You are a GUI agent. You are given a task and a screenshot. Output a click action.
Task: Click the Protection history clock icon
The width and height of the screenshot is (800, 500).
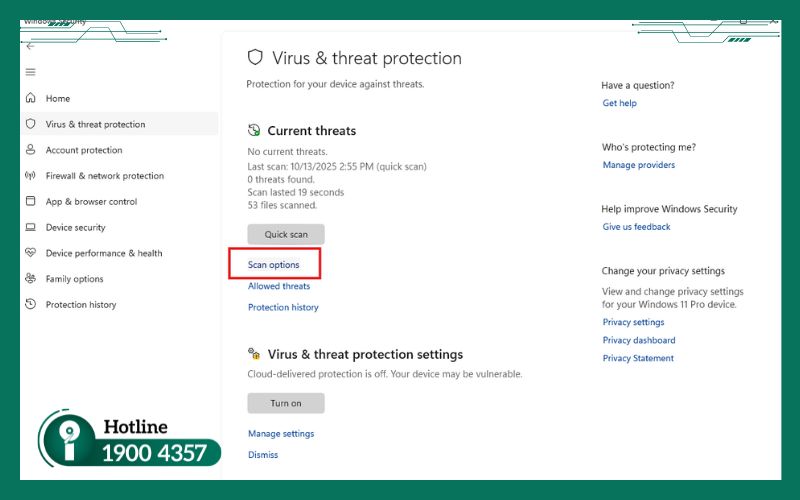click(x=30, y=305)
